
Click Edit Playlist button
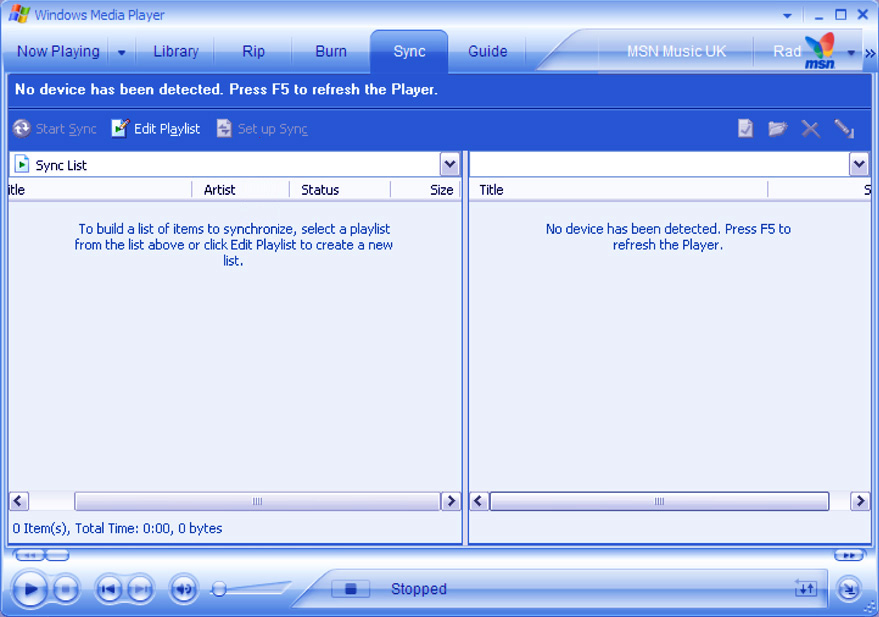(x=156, y=129)
